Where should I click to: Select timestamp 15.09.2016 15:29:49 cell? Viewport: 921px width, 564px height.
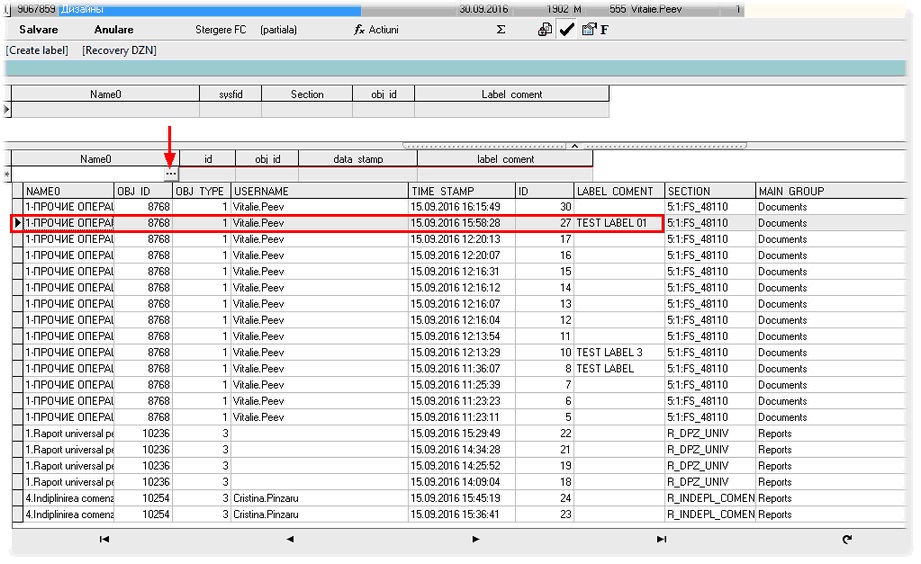click(462, 433)
